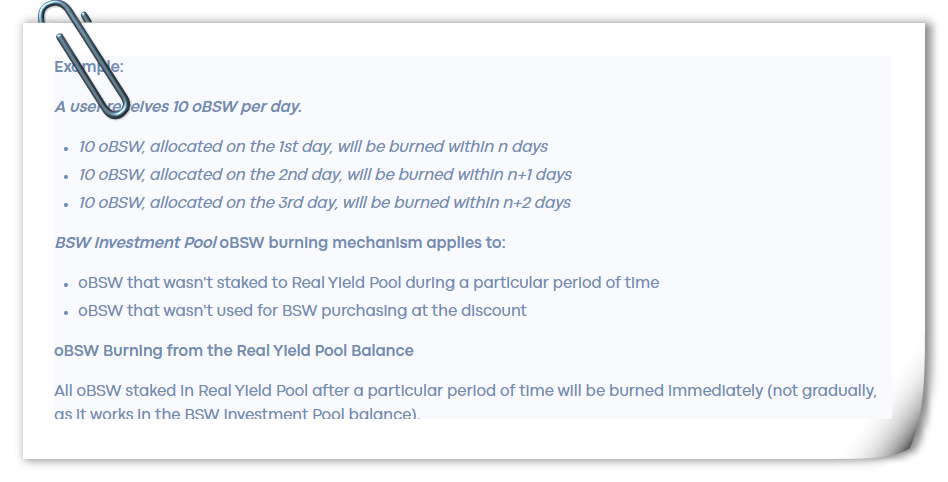The height and width of the screenshot is (482, 948).
Task: Click 'oBSW Burning from the Real Yield Pool Balance' heading
Action: click(234, 351)
